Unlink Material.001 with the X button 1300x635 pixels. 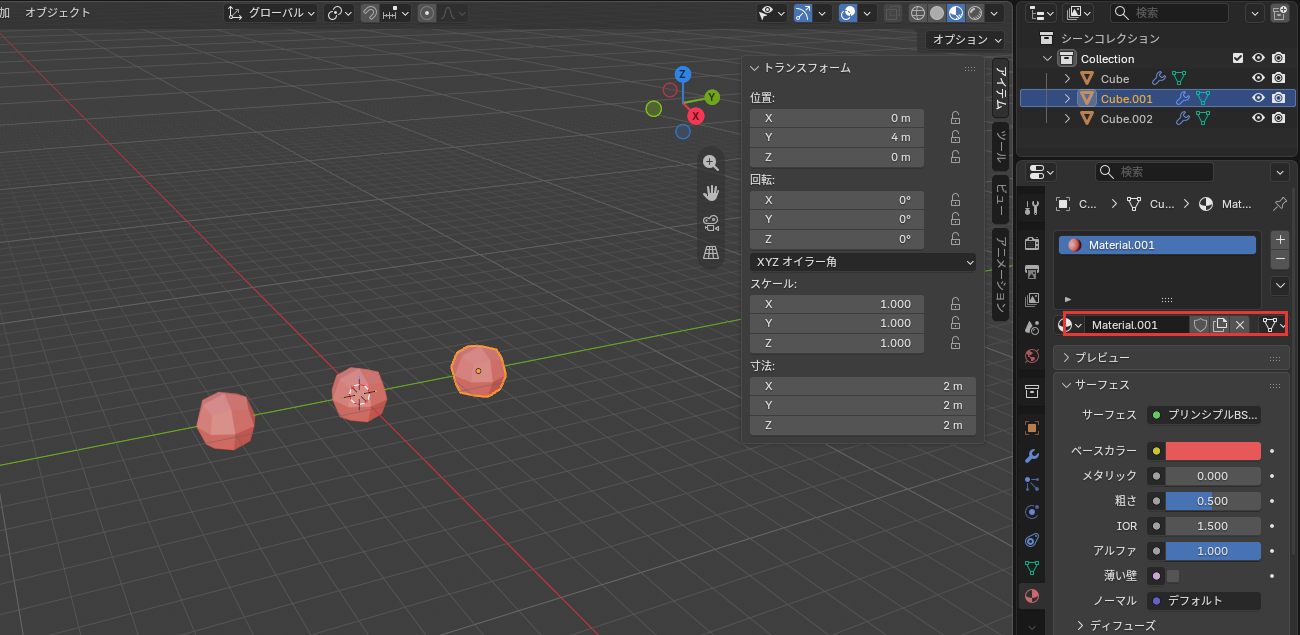1240,325
